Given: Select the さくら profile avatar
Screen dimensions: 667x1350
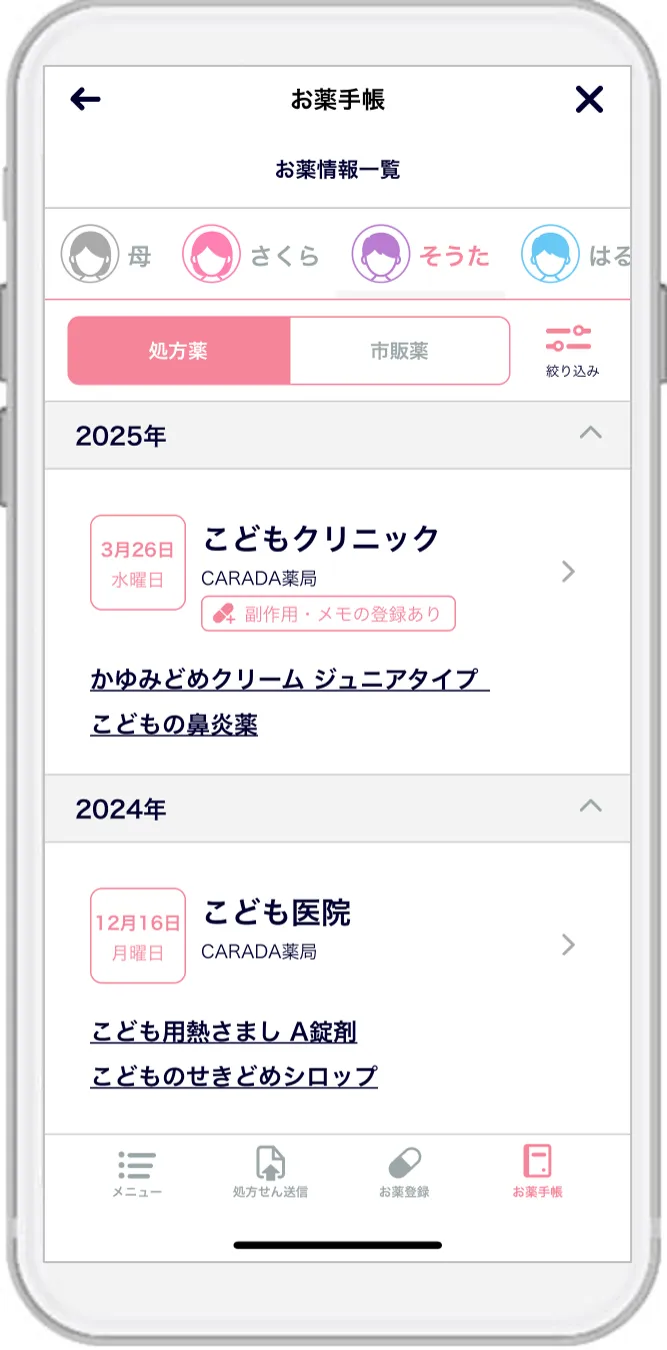Looking at the screenshot, I should 211,254.
